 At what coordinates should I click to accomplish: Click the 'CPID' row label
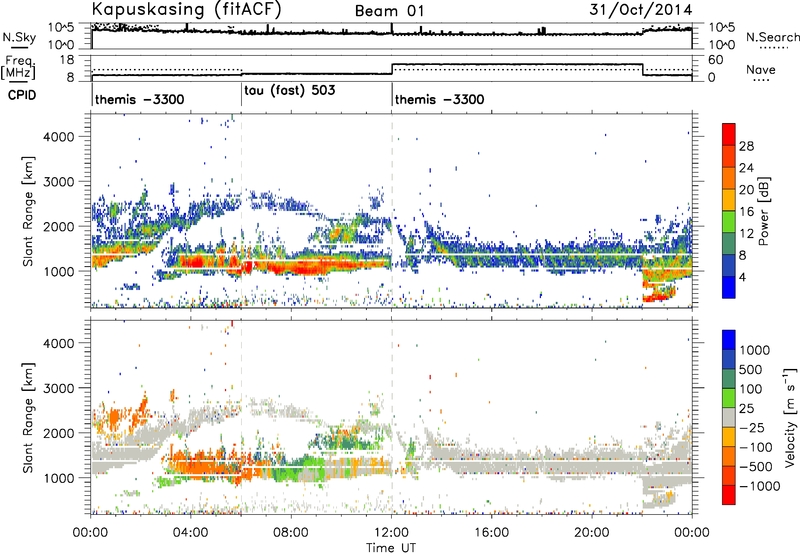pyautogui.click(x=22, y=95)
